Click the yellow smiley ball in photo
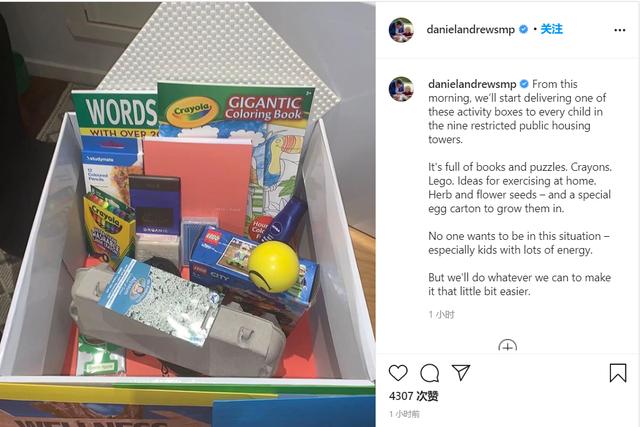 (x=273, y=267)
